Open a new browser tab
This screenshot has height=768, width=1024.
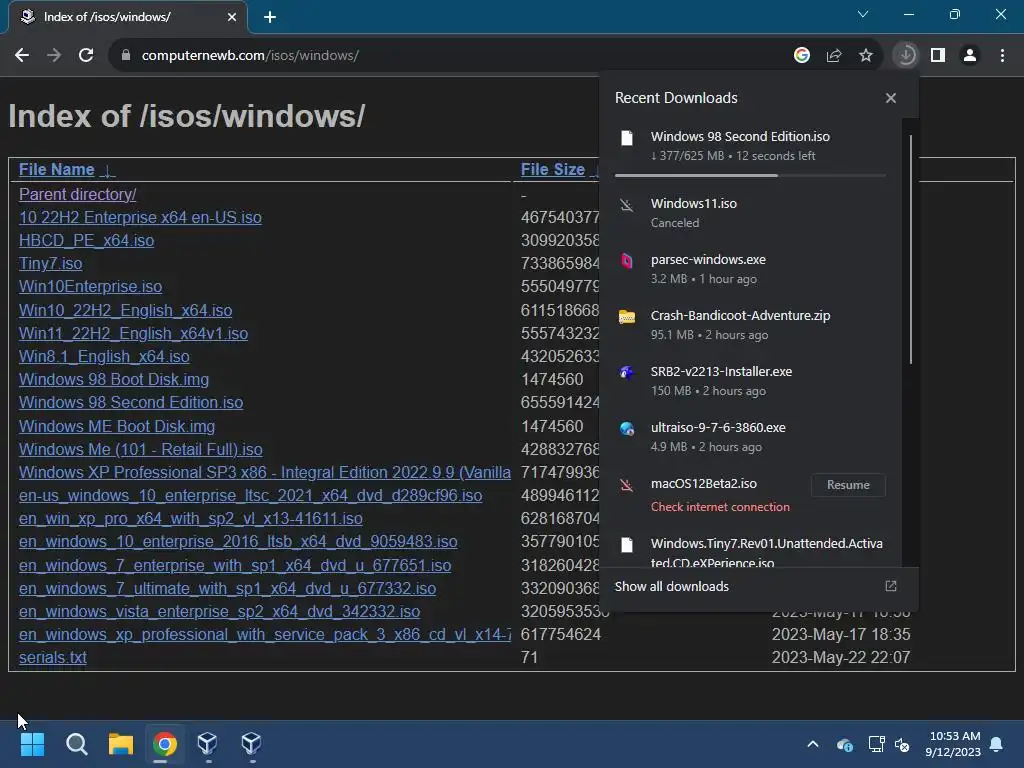pos(270,17)
